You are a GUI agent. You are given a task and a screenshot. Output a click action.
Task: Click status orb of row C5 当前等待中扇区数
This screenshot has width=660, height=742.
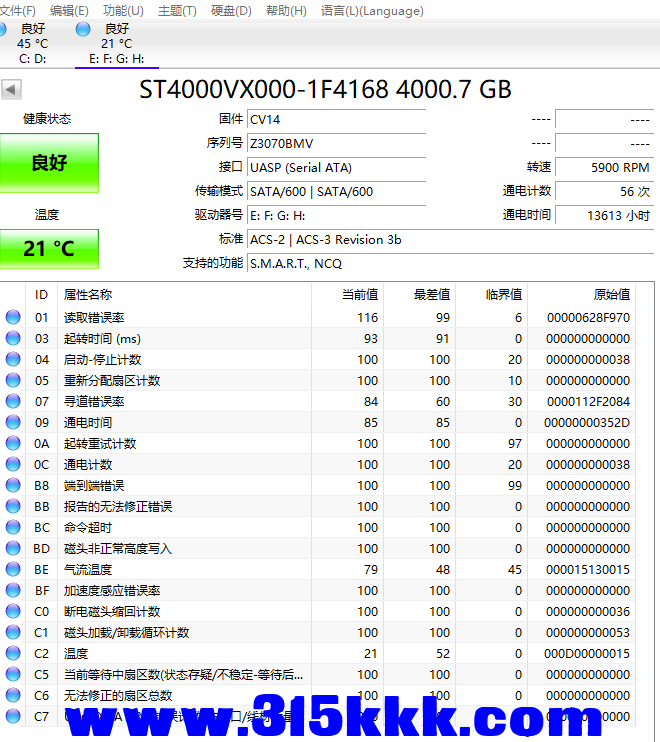pos(13,674)
